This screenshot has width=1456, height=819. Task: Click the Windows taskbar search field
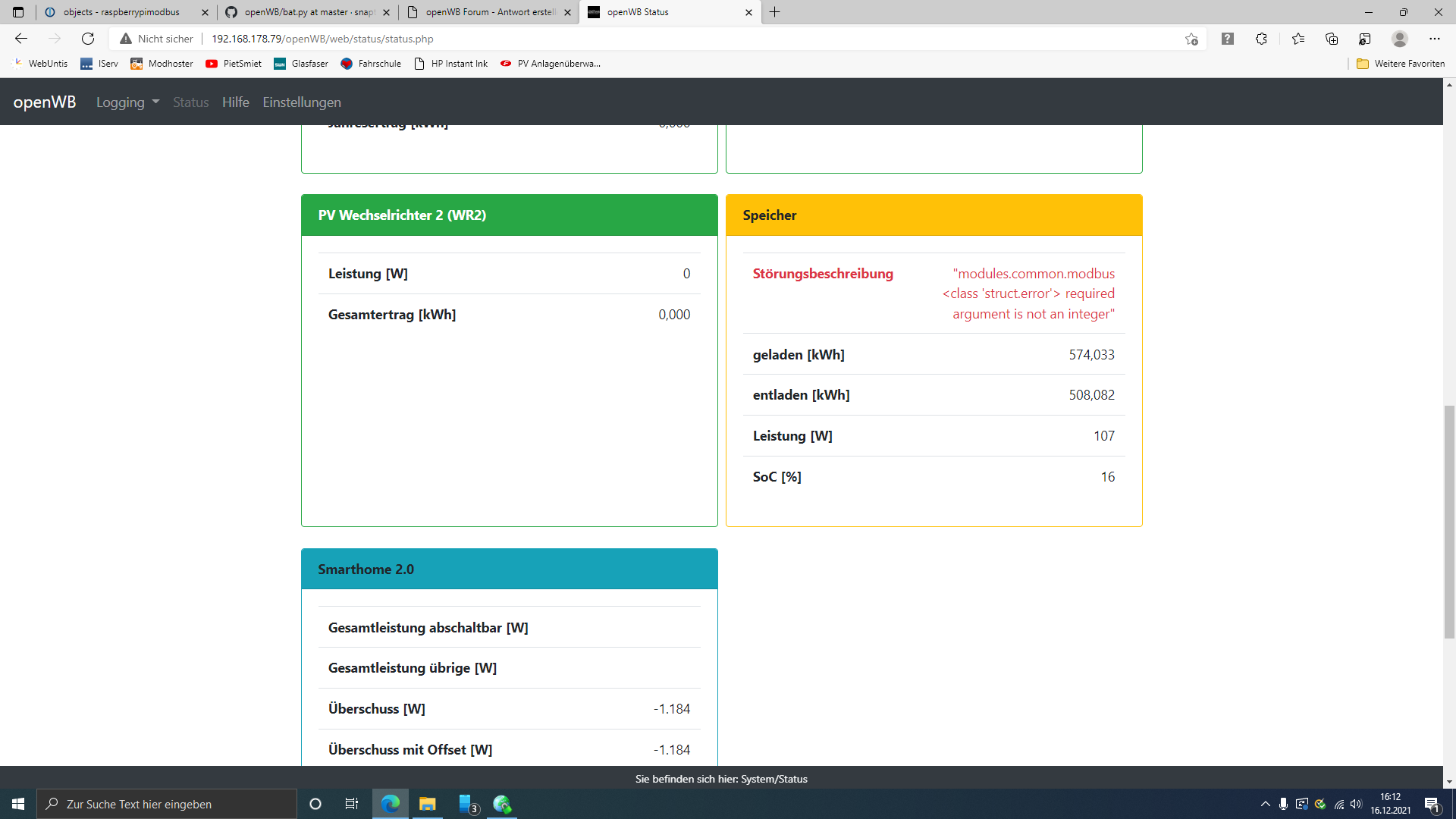[167, 804]
